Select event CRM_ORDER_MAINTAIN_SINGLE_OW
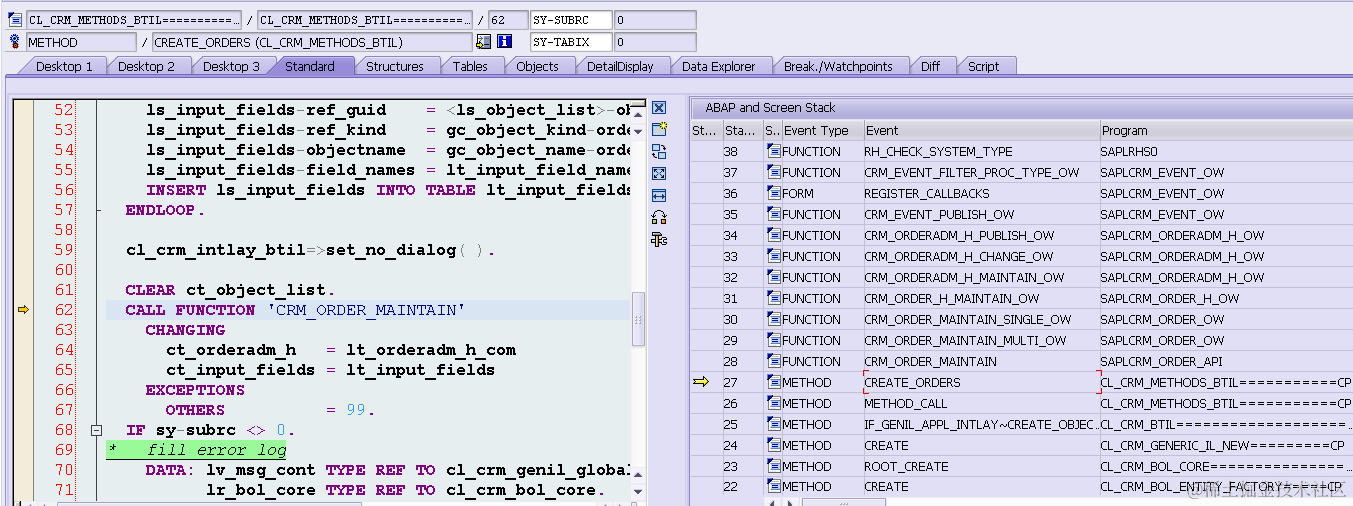 click(968, 319)
